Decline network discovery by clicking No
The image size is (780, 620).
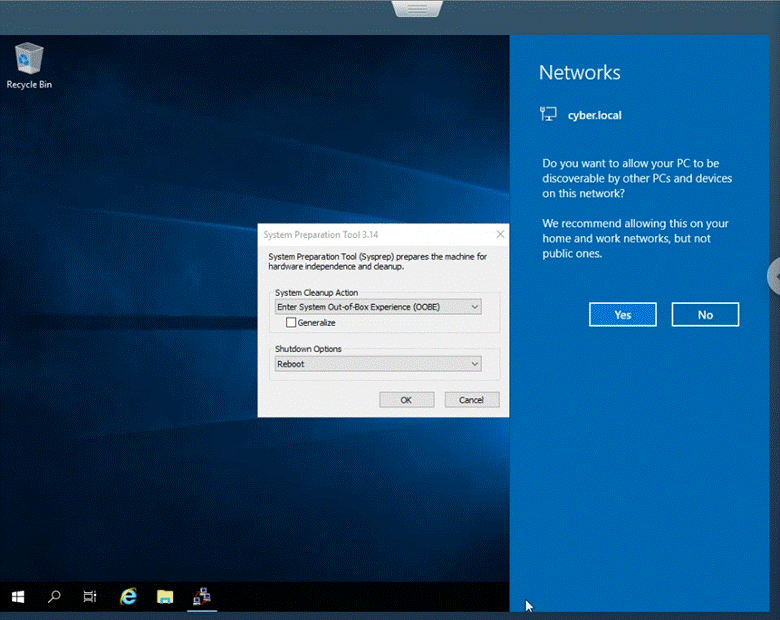click(x=705, y=314)
